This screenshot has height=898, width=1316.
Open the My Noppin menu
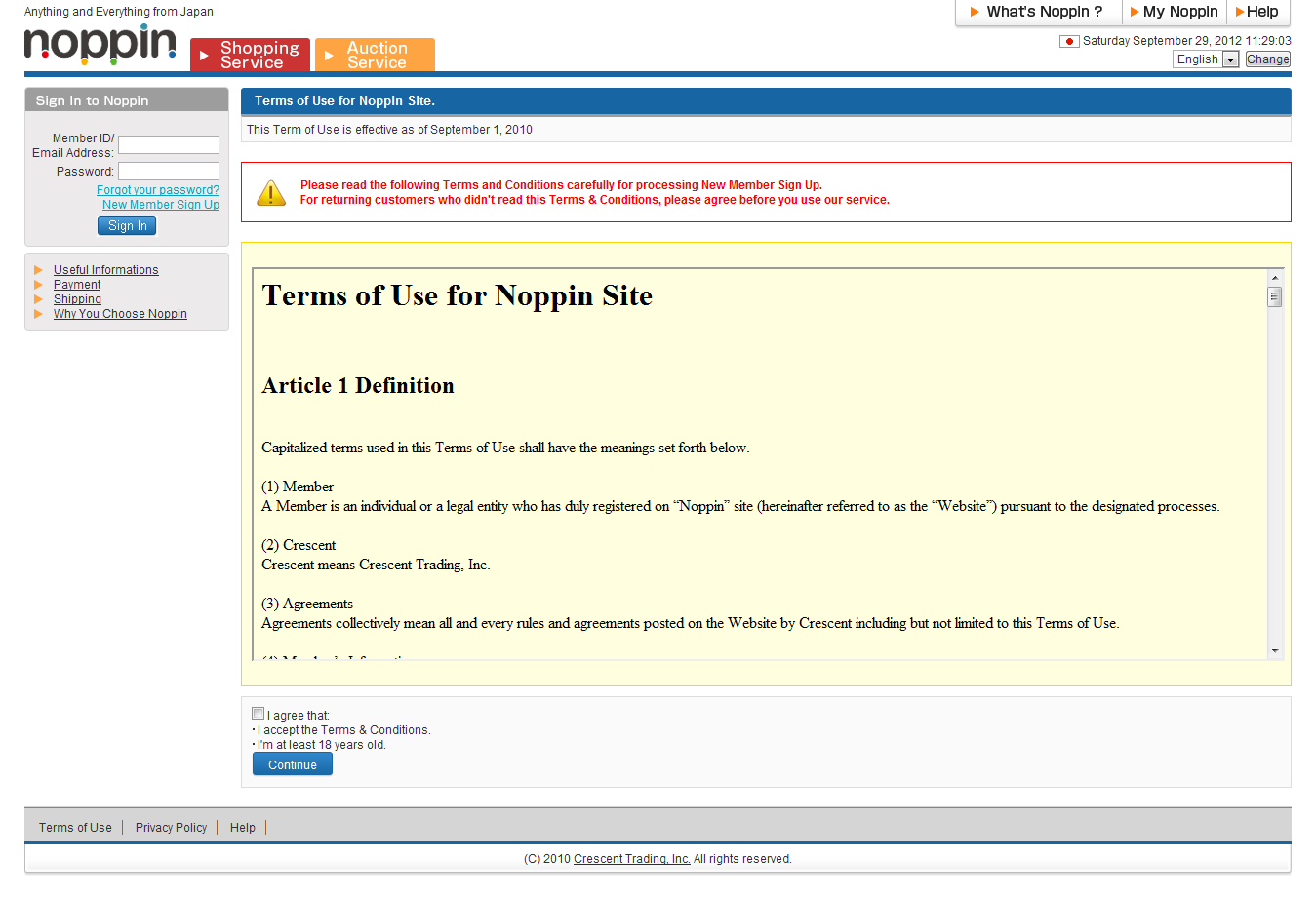[1174, 12]
